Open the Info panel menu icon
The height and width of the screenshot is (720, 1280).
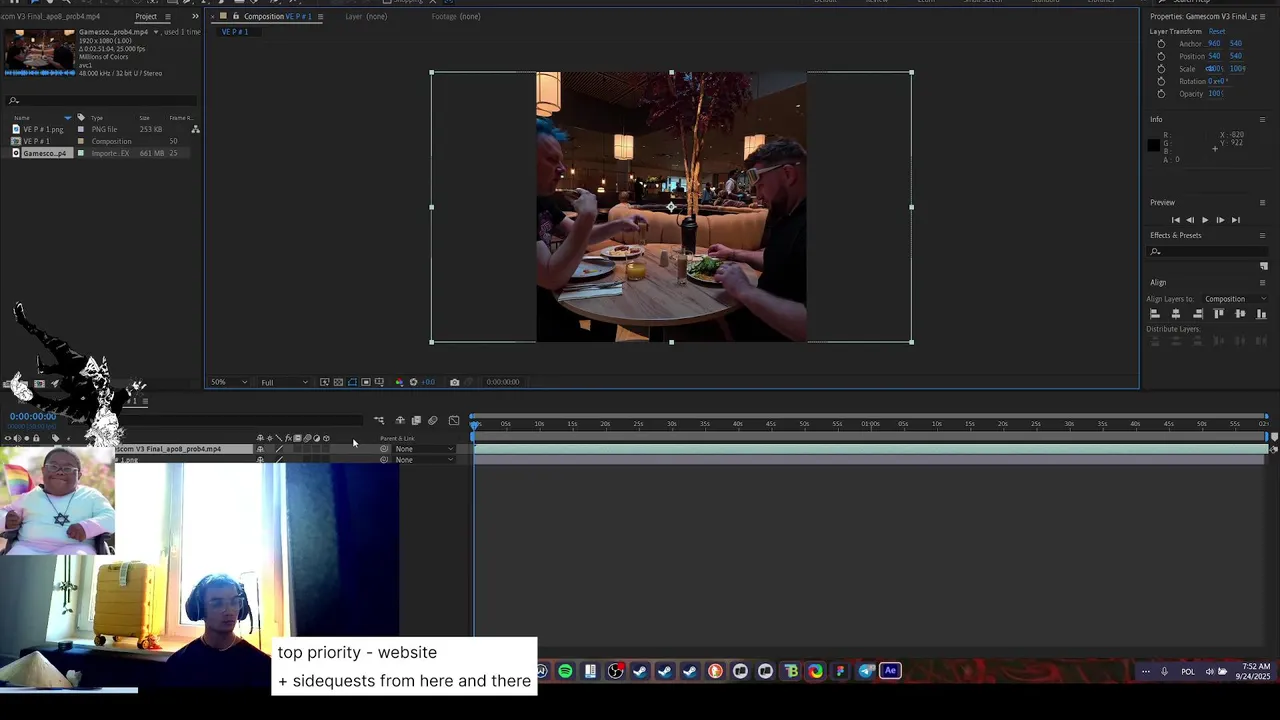click(1262, 119)
